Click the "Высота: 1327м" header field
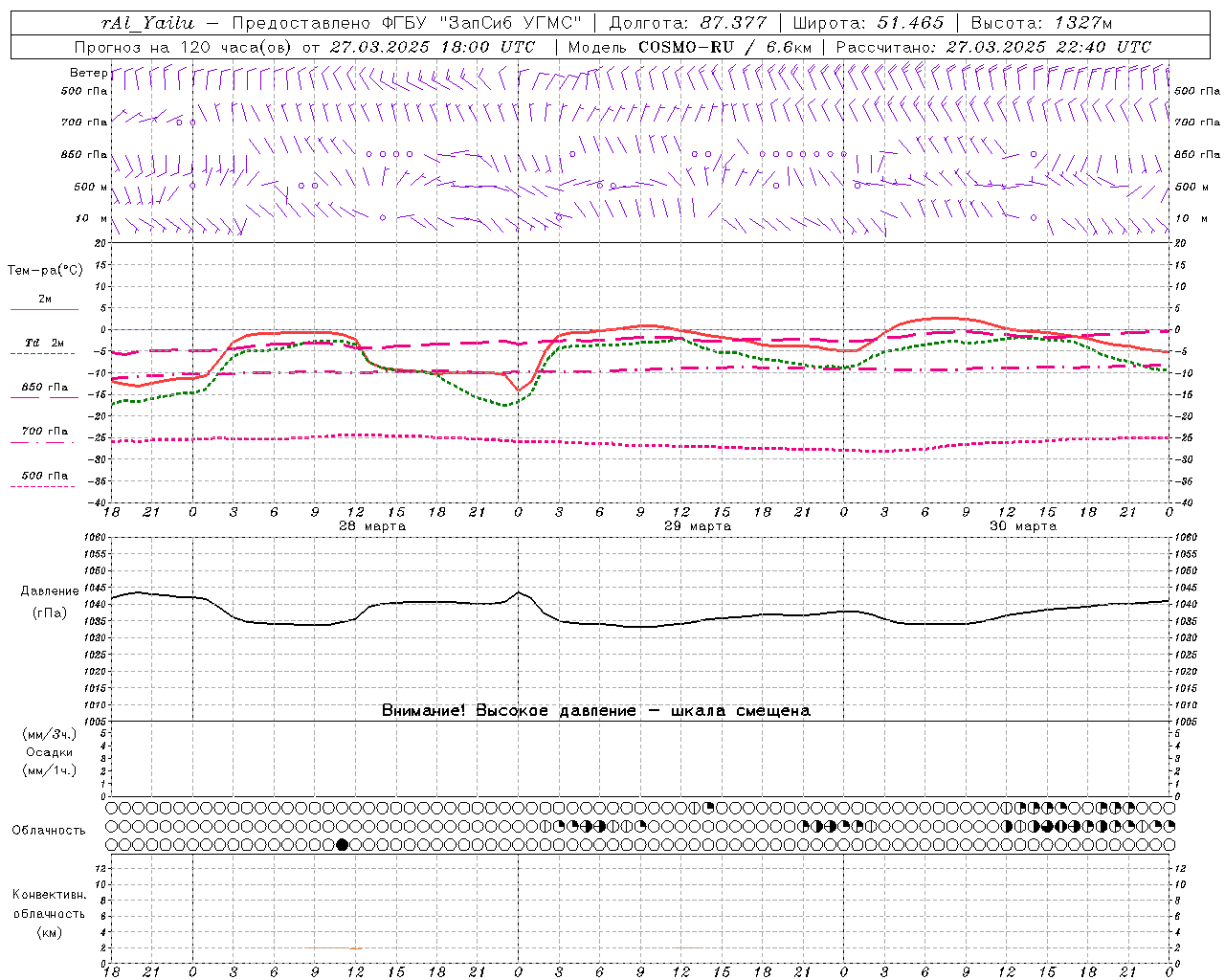 coord(1040,23)
